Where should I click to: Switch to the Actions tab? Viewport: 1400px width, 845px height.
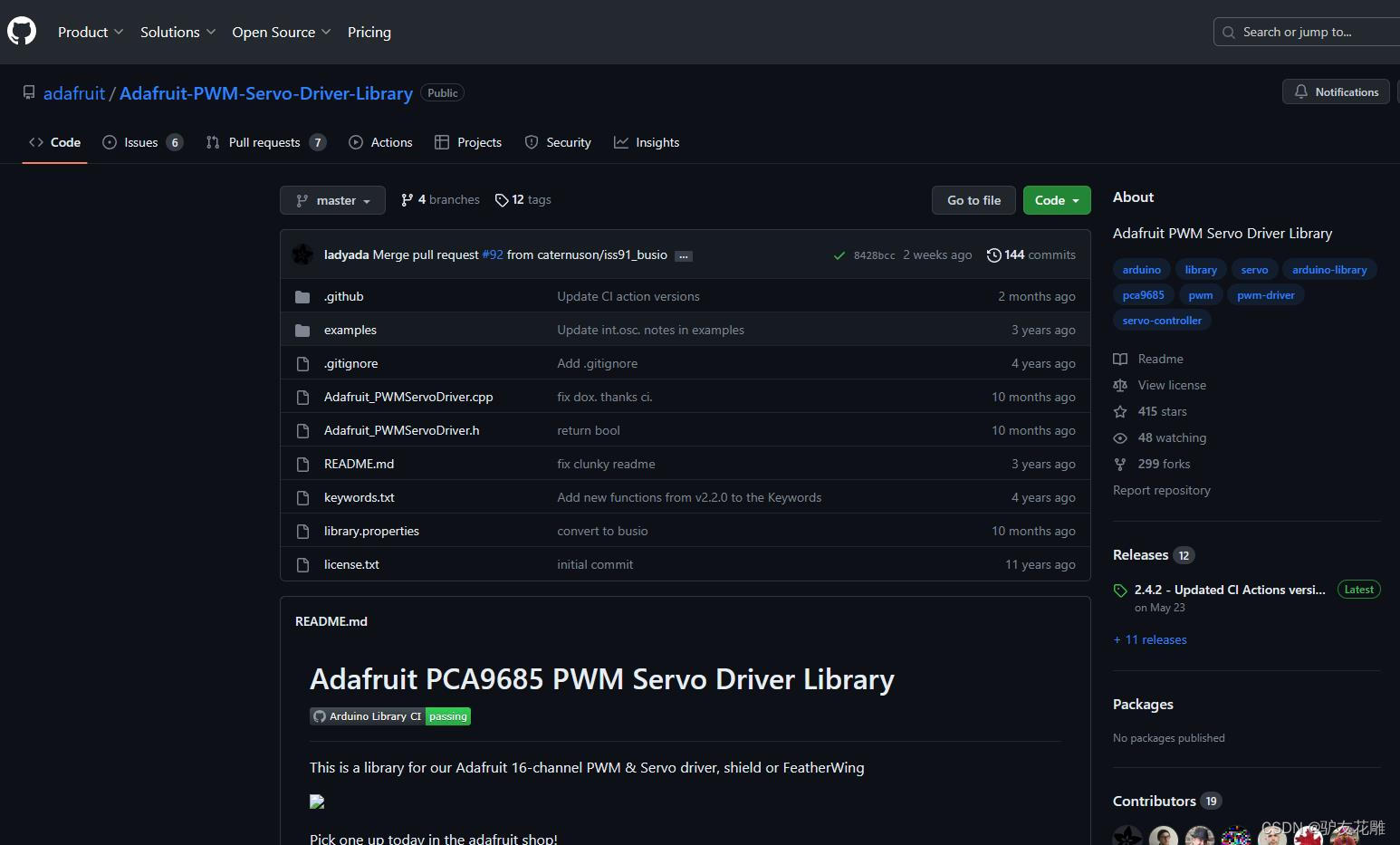click(x=380, y=142)
